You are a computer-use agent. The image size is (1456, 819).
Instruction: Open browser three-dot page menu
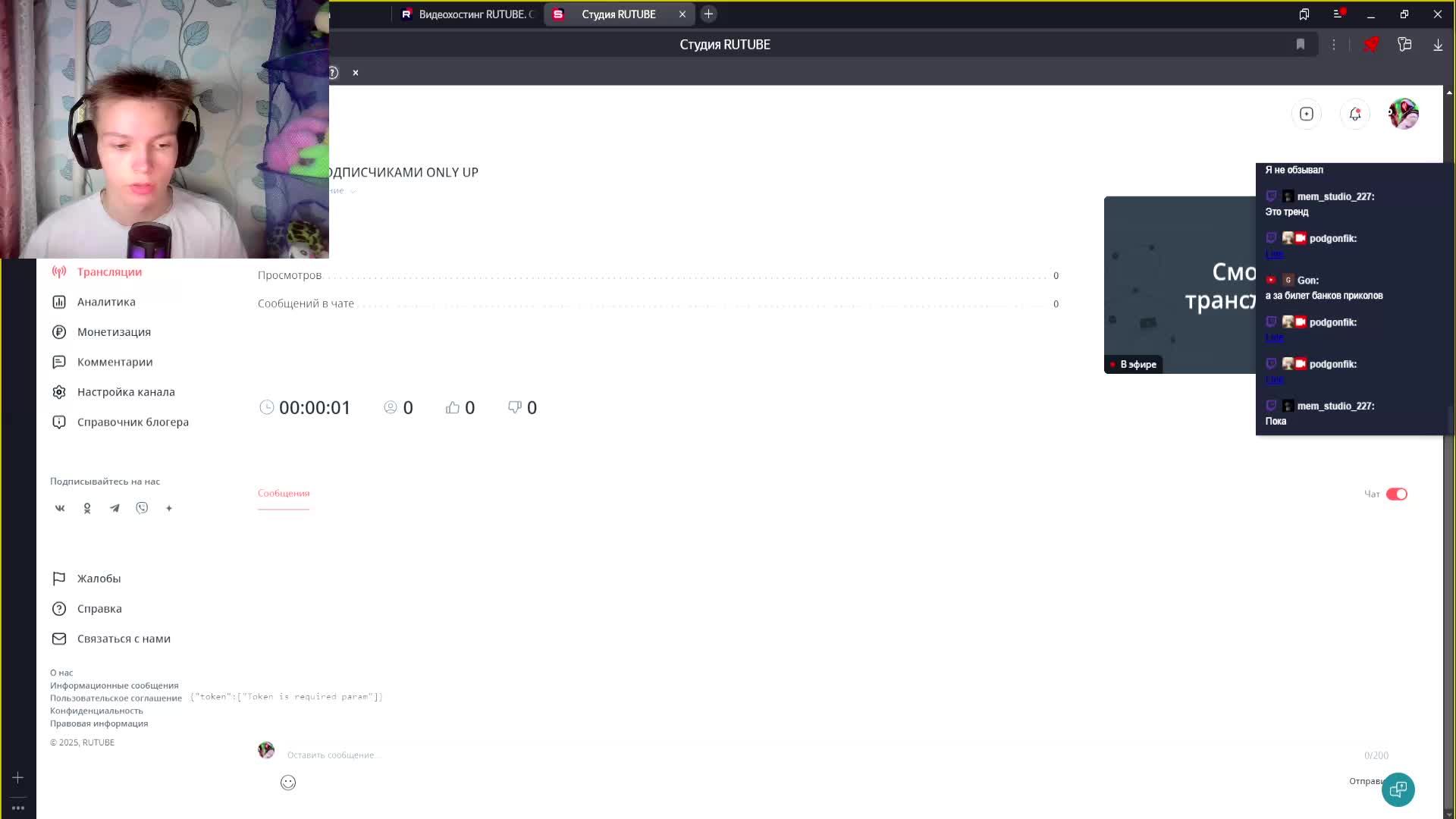(x=1334, y=45)
